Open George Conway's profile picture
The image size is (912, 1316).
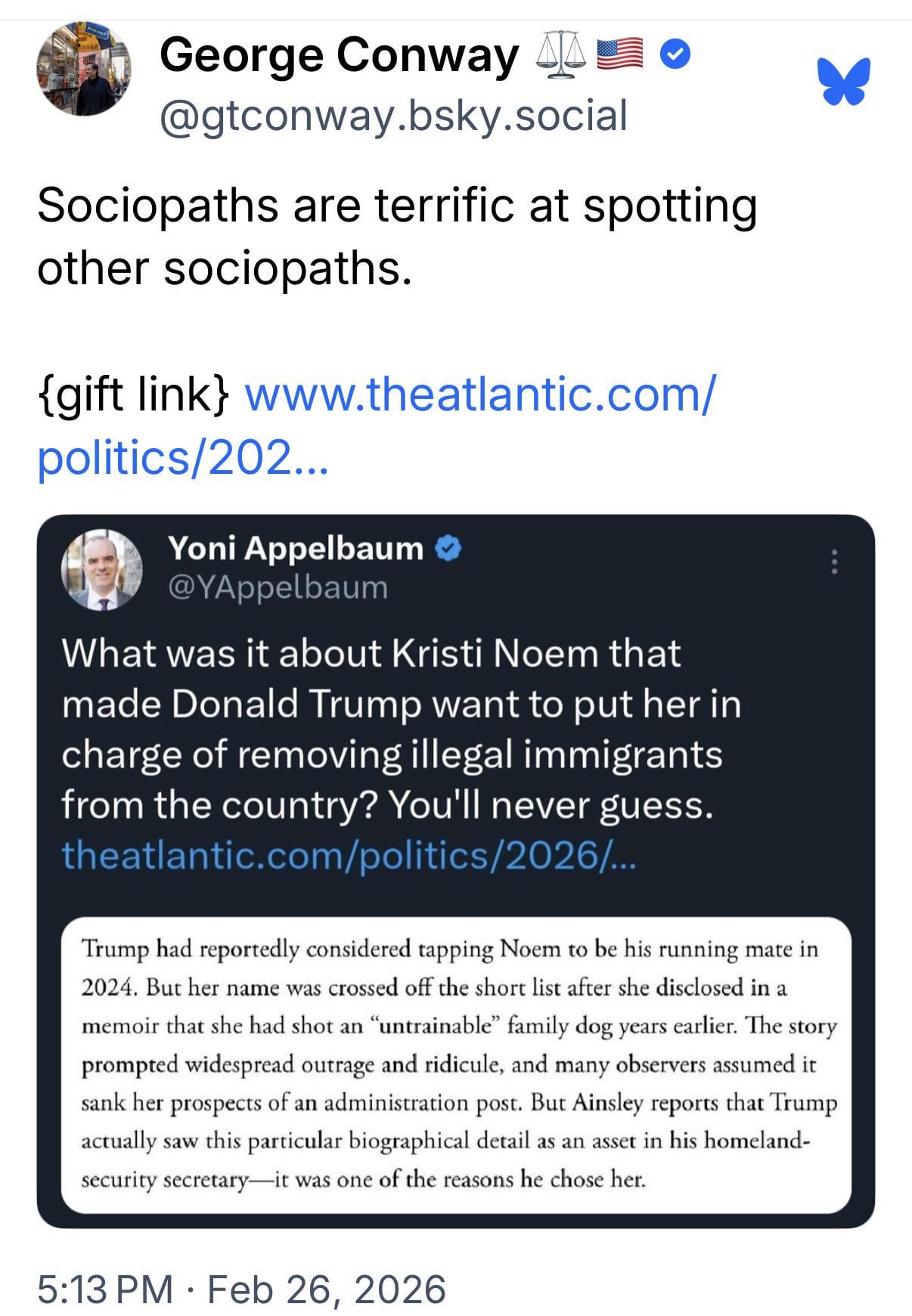click(x=83, y=70)
